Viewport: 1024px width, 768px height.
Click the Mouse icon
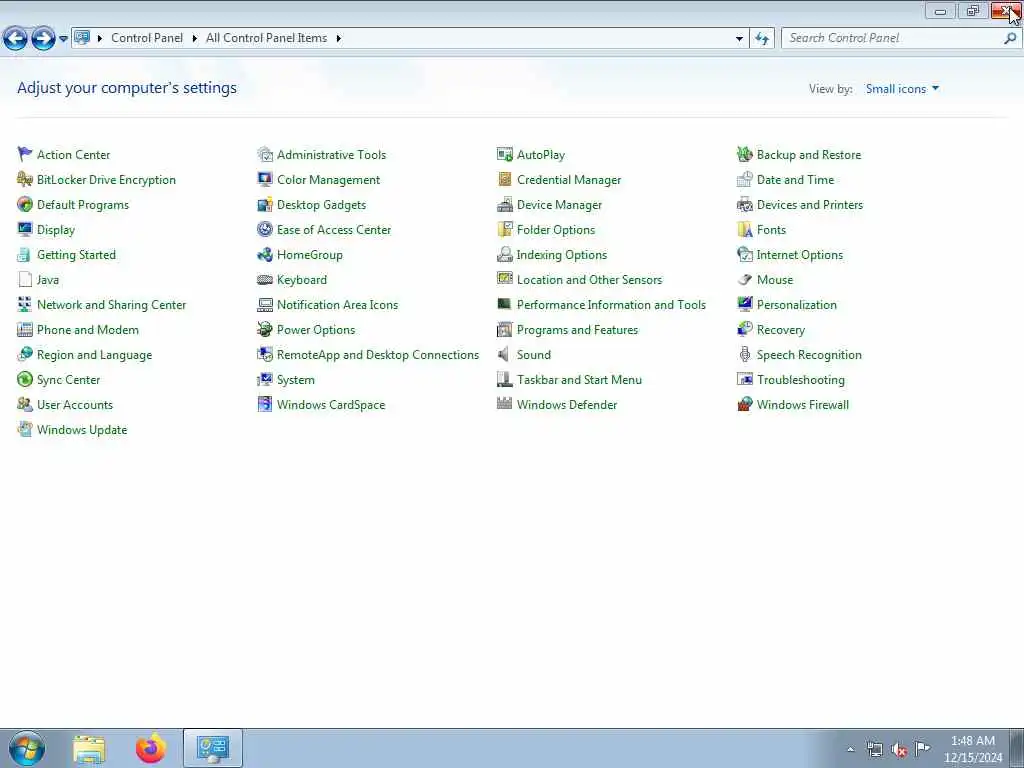744,280
